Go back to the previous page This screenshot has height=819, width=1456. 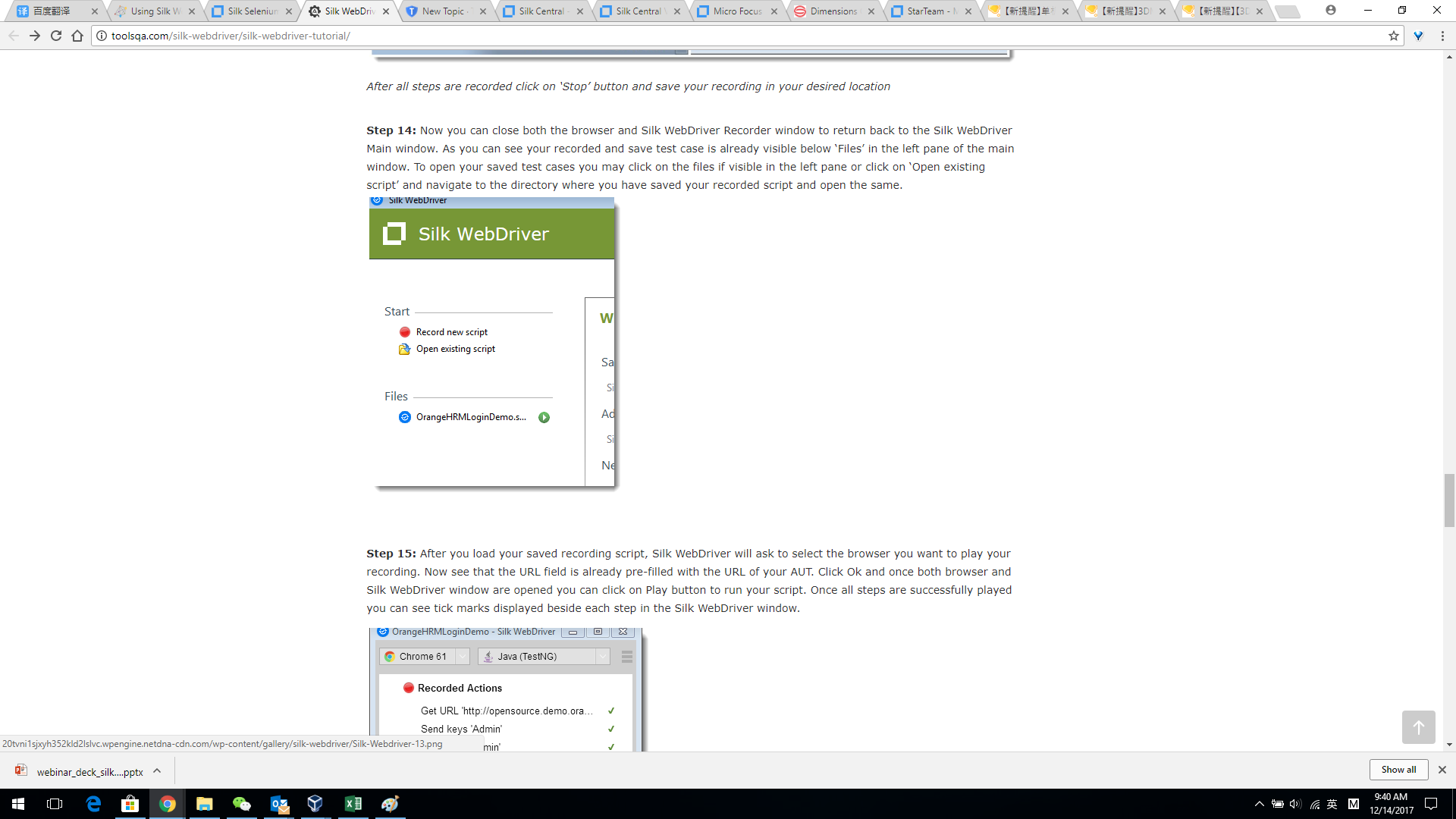(x=14, y=36)
